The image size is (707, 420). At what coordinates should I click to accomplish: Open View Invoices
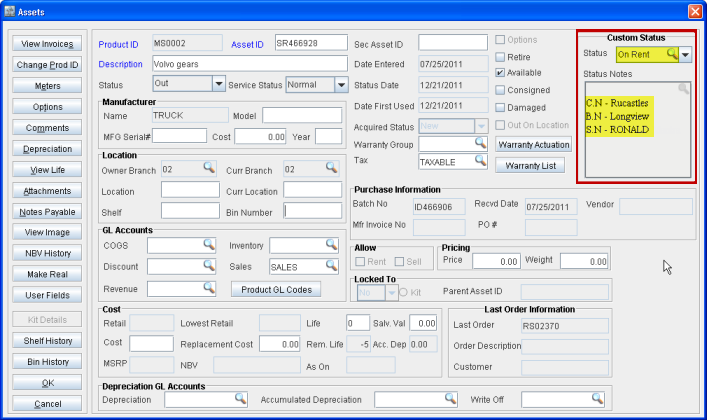[47, 44]
